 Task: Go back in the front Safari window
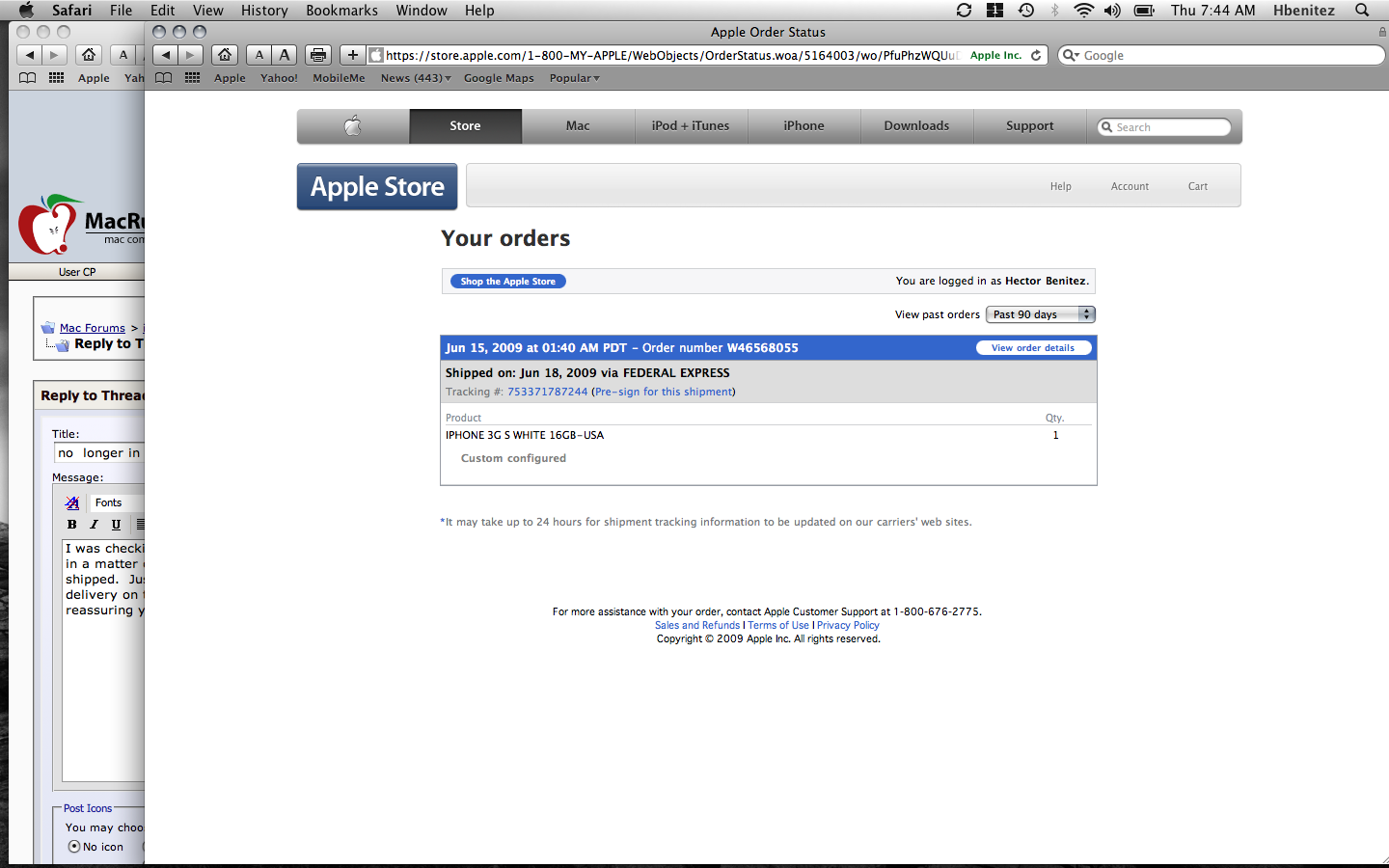[x=166, y=55]
